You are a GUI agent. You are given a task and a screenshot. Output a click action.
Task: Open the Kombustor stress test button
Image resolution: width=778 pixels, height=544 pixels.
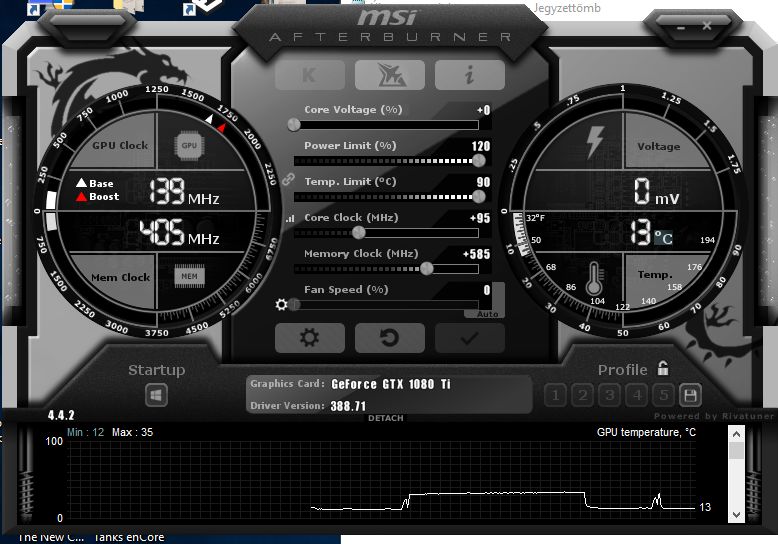point(310,75)
